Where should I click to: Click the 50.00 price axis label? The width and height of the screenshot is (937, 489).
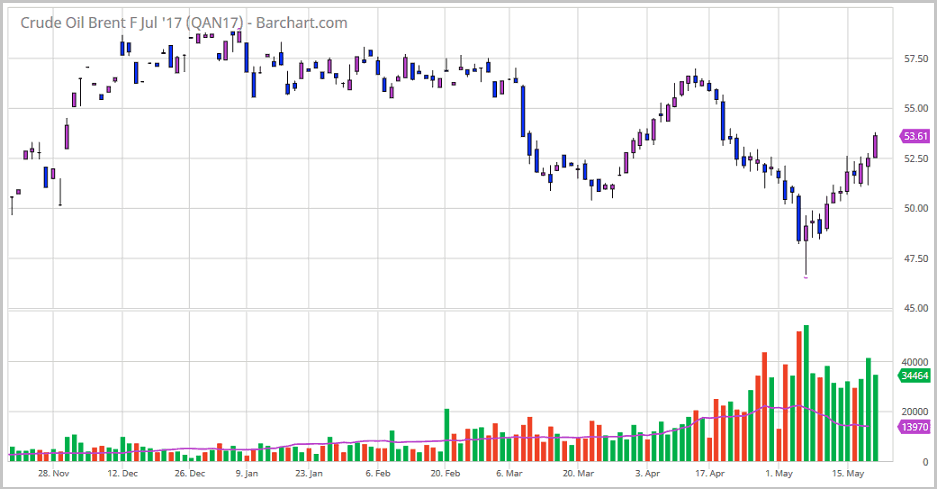coord(916,208)
